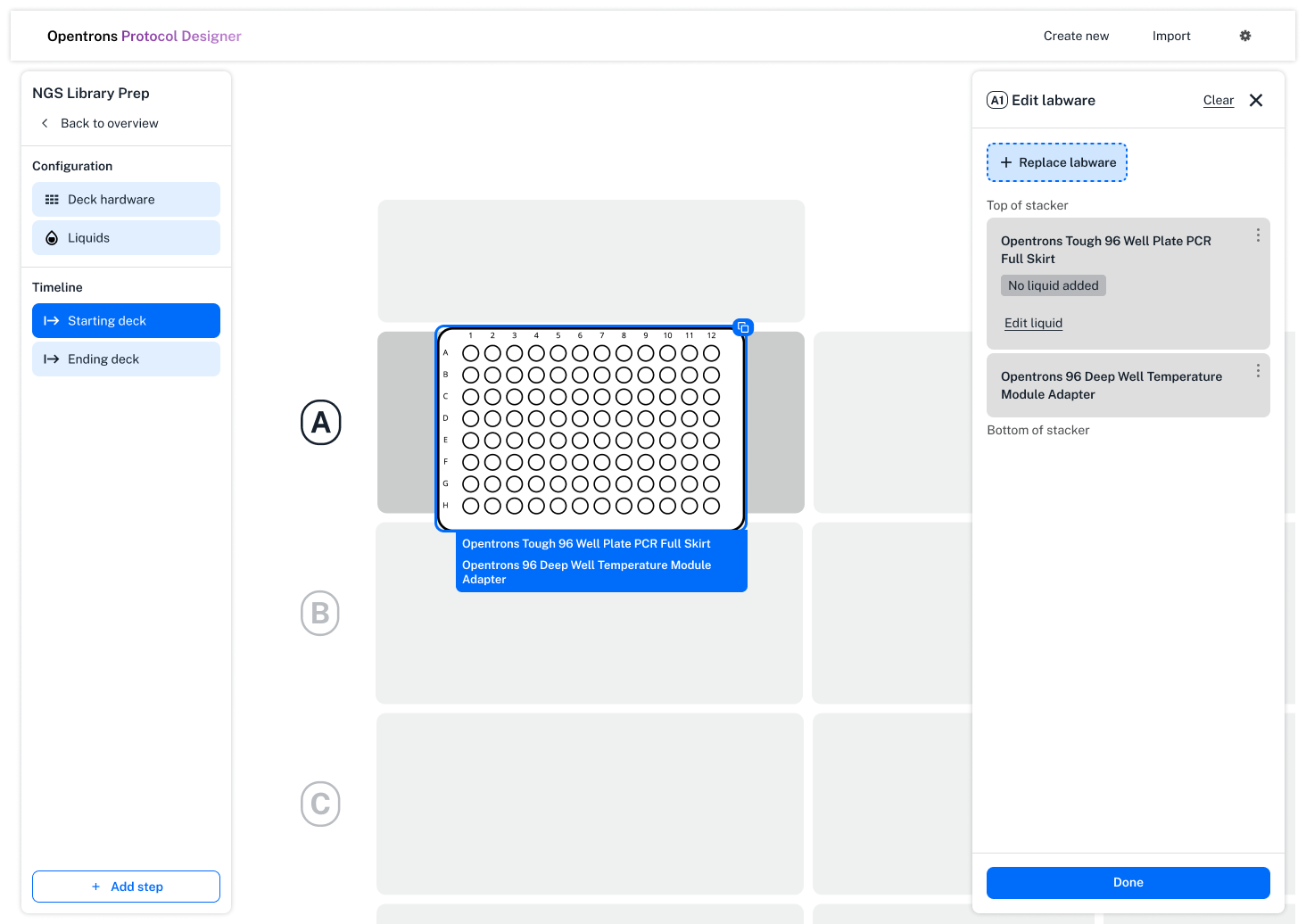Click the deck row C label
Viewport: 1306px width, 924px height.
coord(320,804)
